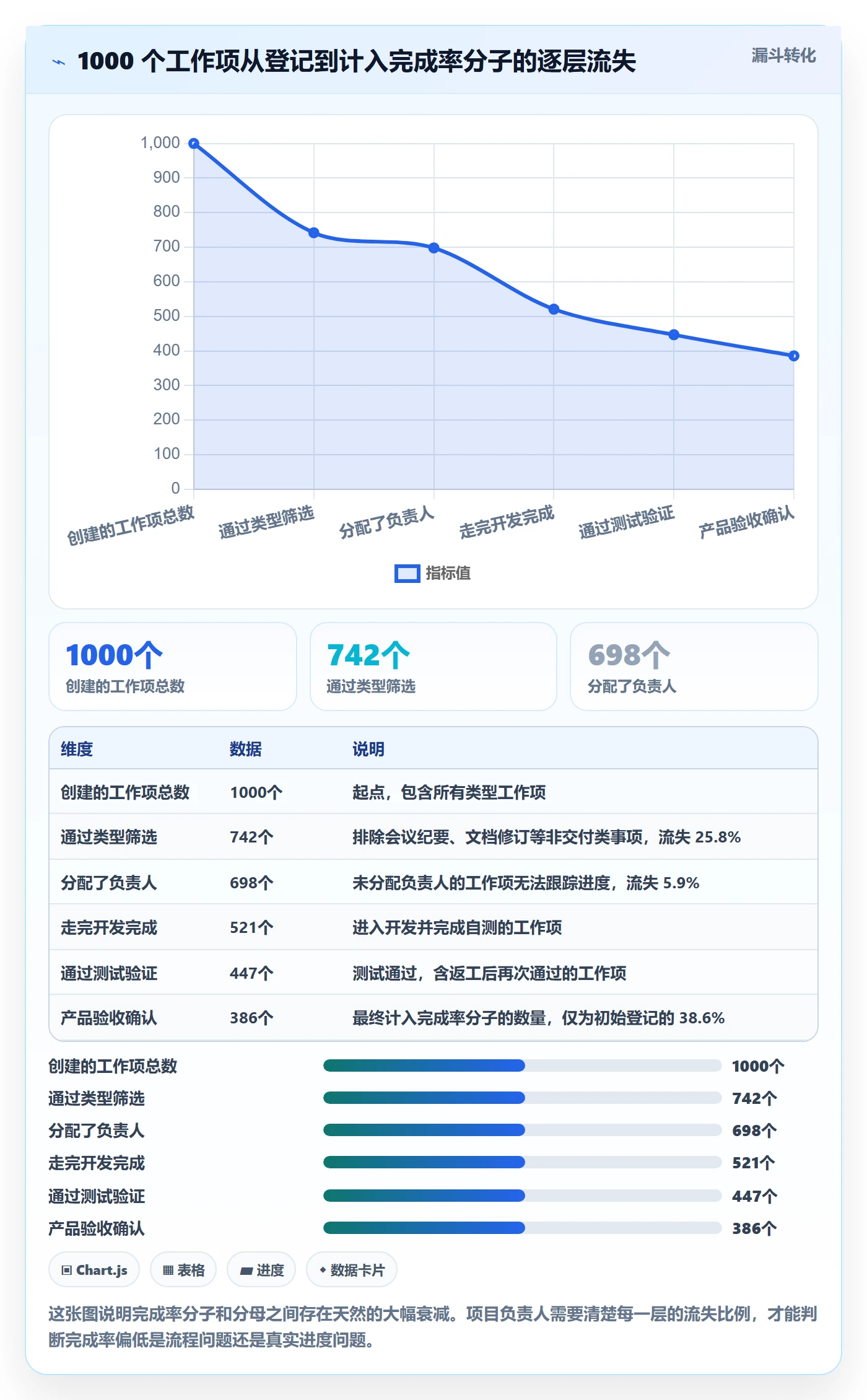Click the 742个 table cell
Image resolution: width=867 pixels, height=1400 pixels.
pos(251,837)
